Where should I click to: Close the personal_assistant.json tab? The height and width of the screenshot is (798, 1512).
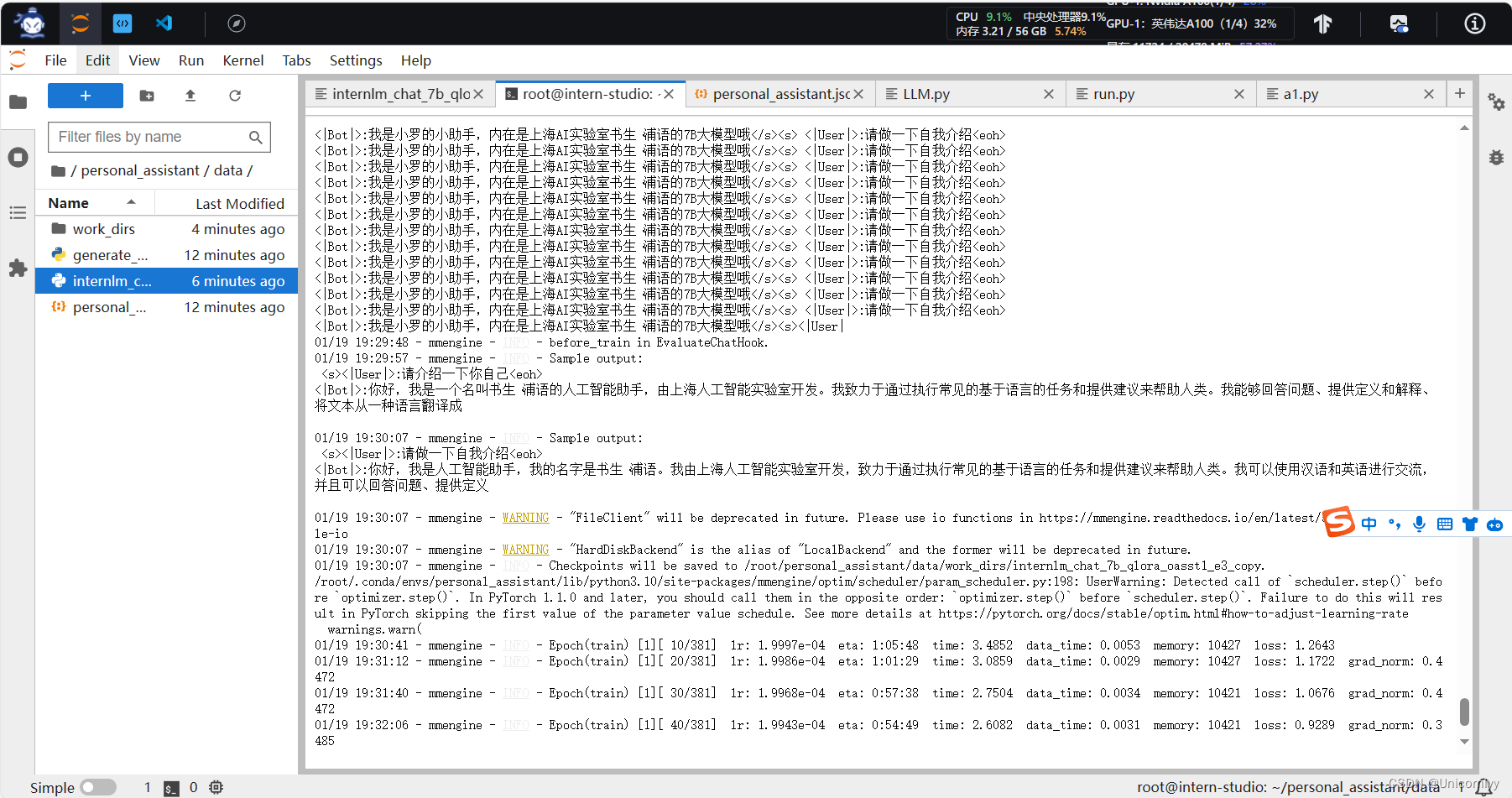coord(858,94)
